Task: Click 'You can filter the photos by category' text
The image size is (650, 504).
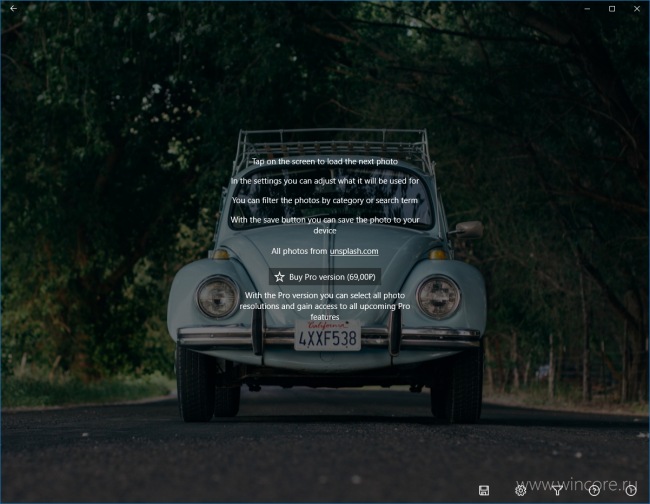Action: point(325,200)
